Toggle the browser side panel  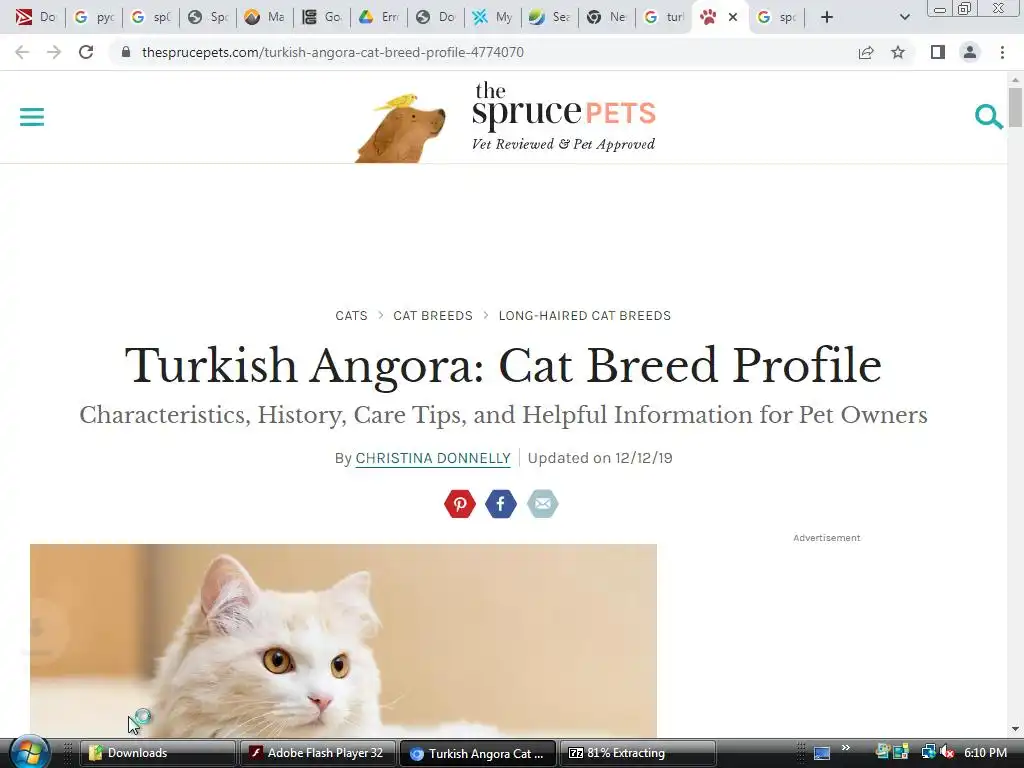[x=937, y=52]
